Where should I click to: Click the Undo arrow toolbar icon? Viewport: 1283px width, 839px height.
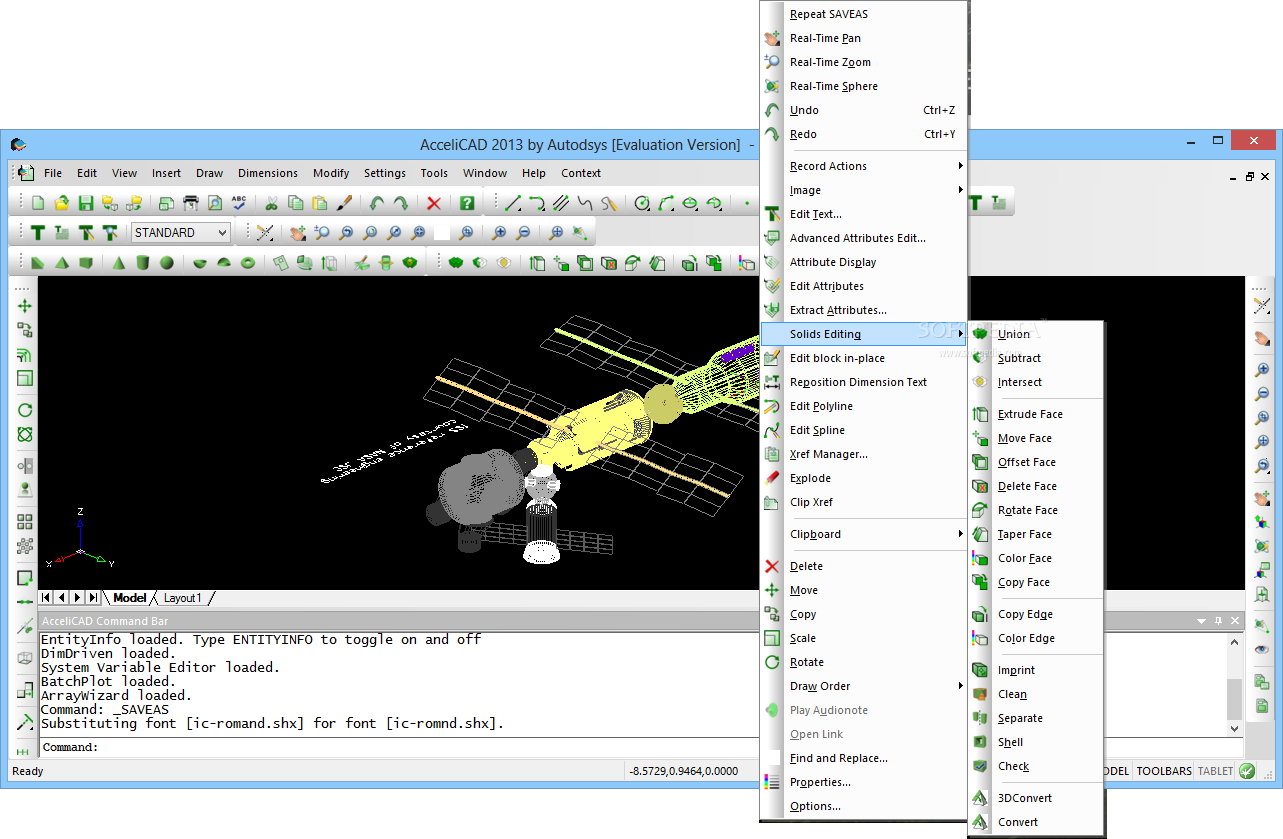pyautogui.click(x=376, y=203)
